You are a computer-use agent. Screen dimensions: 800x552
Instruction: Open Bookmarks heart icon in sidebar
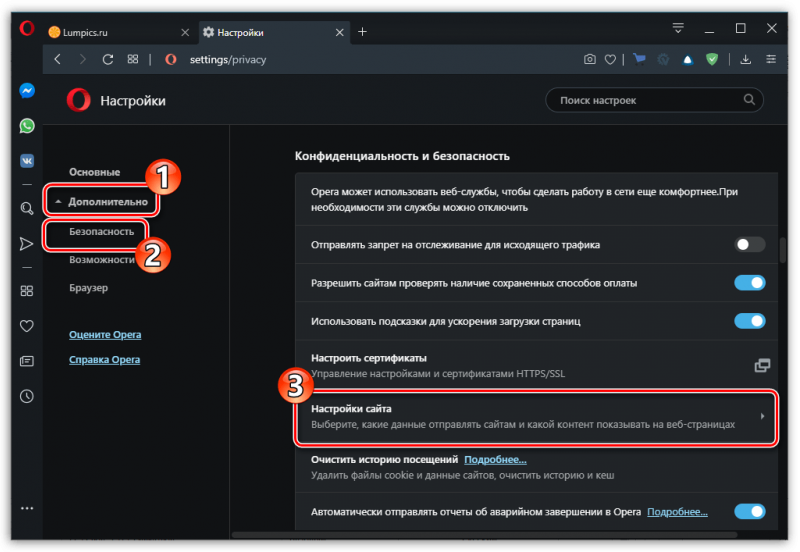click(x=27, y=325)
